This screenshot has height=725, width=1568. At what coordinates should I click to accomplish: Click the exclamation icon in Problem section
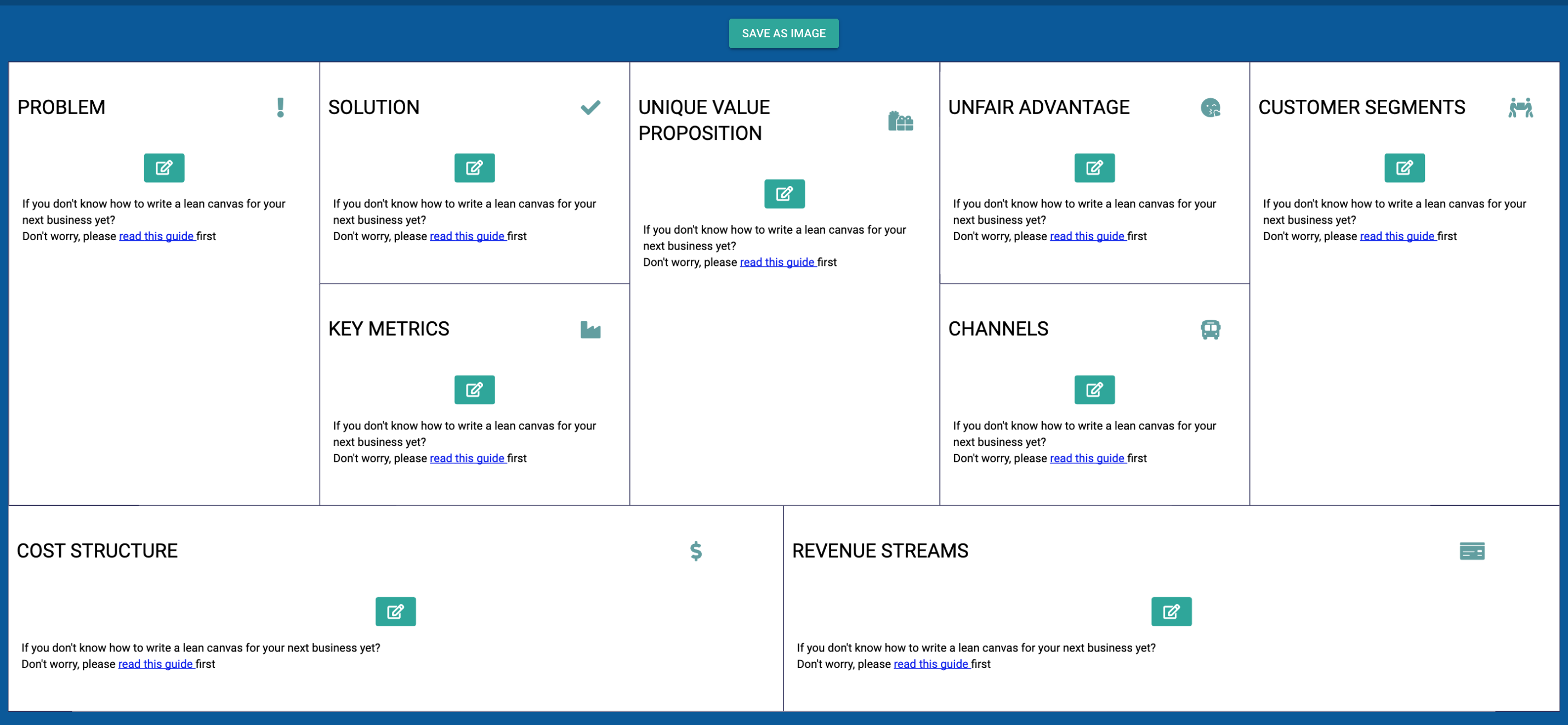pyautogui.click(x=281, y=107)
